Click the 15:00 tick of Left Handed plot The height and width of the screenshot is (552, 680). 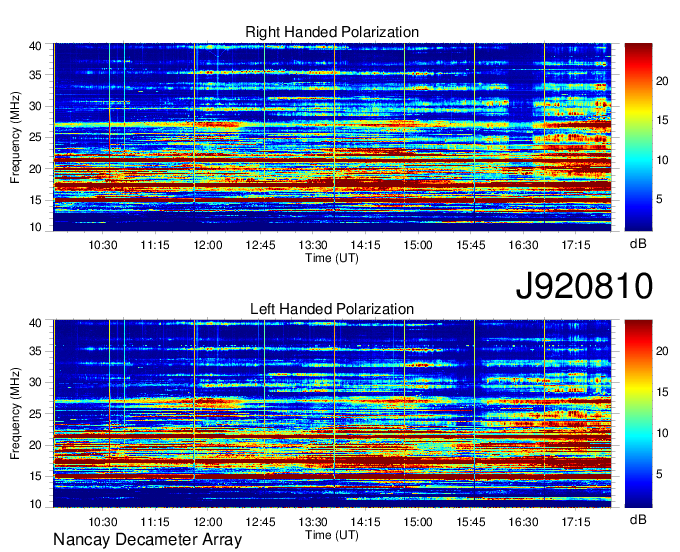click(418, 522)
